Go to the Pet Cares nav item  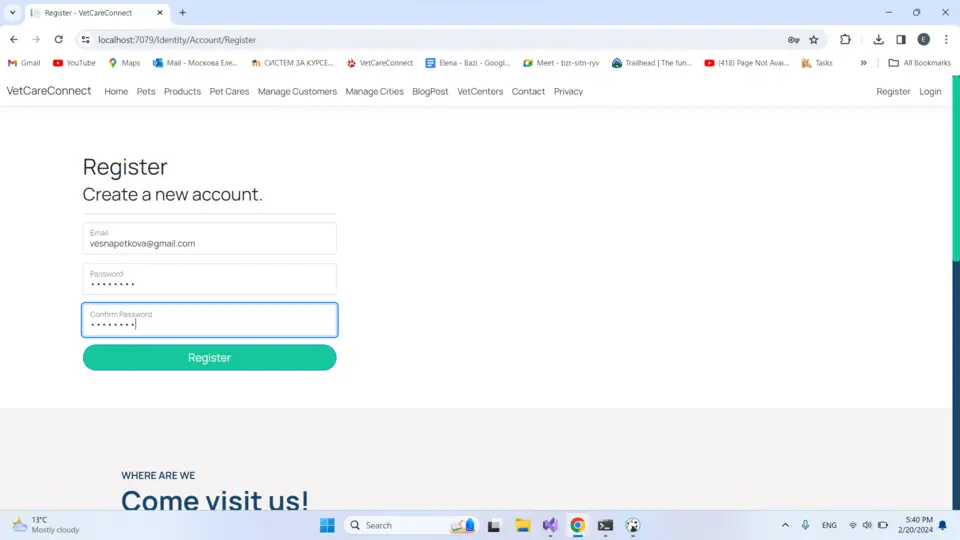[229, 91]
